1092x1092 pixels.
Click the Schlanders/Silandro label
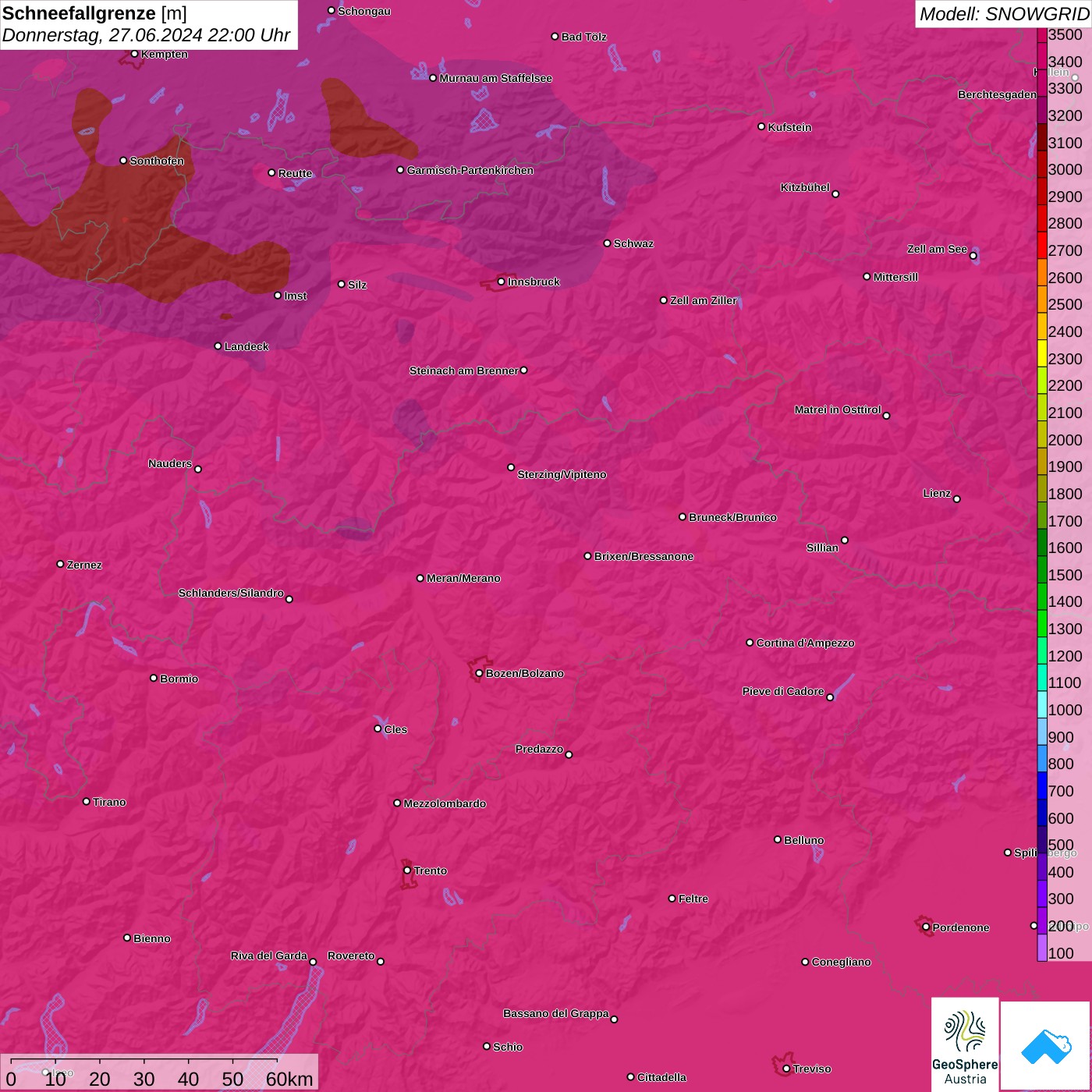231,593
